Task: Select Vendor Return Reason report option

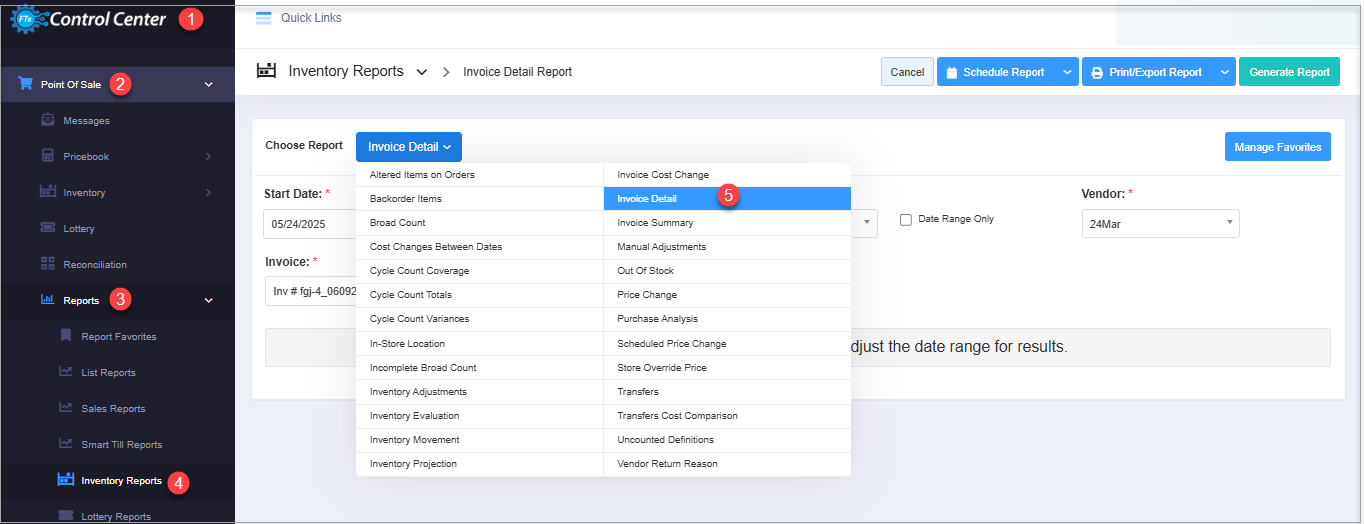Action: 667,464
